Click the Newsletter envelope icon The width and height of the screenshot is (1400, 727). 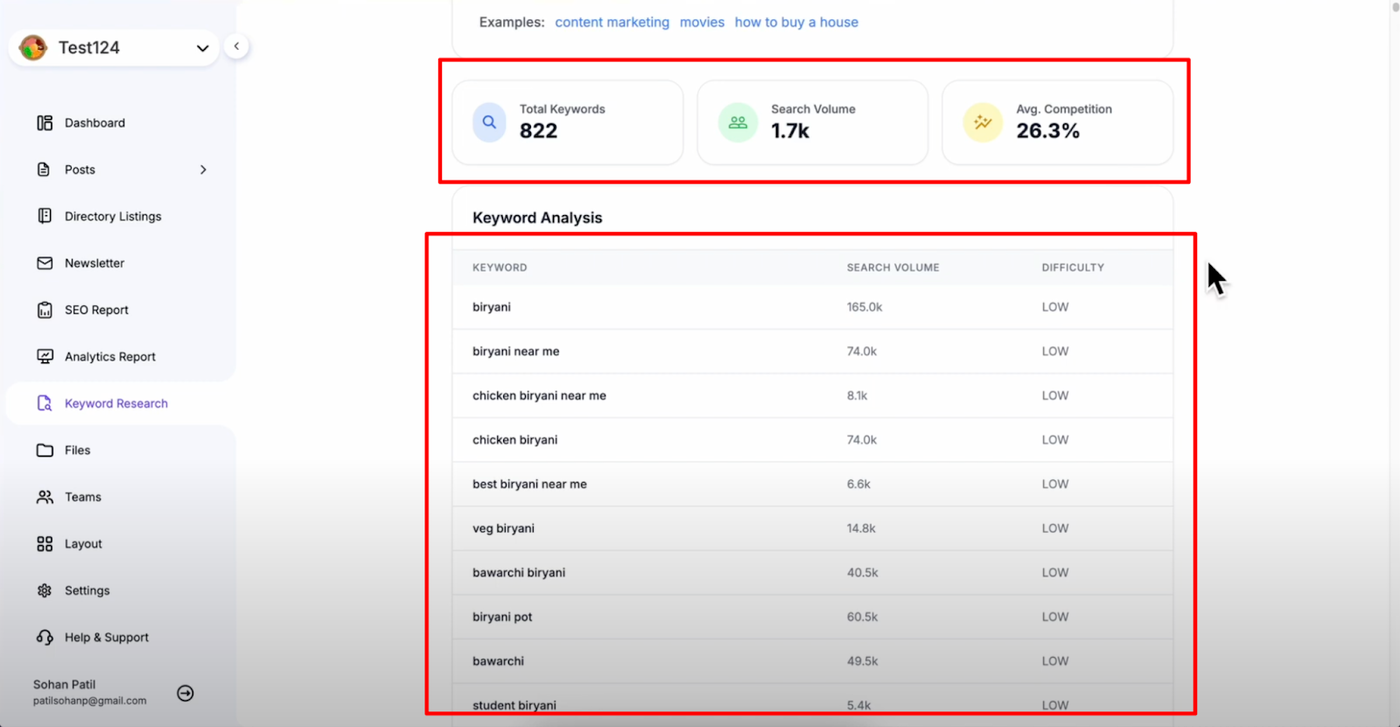click(x=45, y=263)
